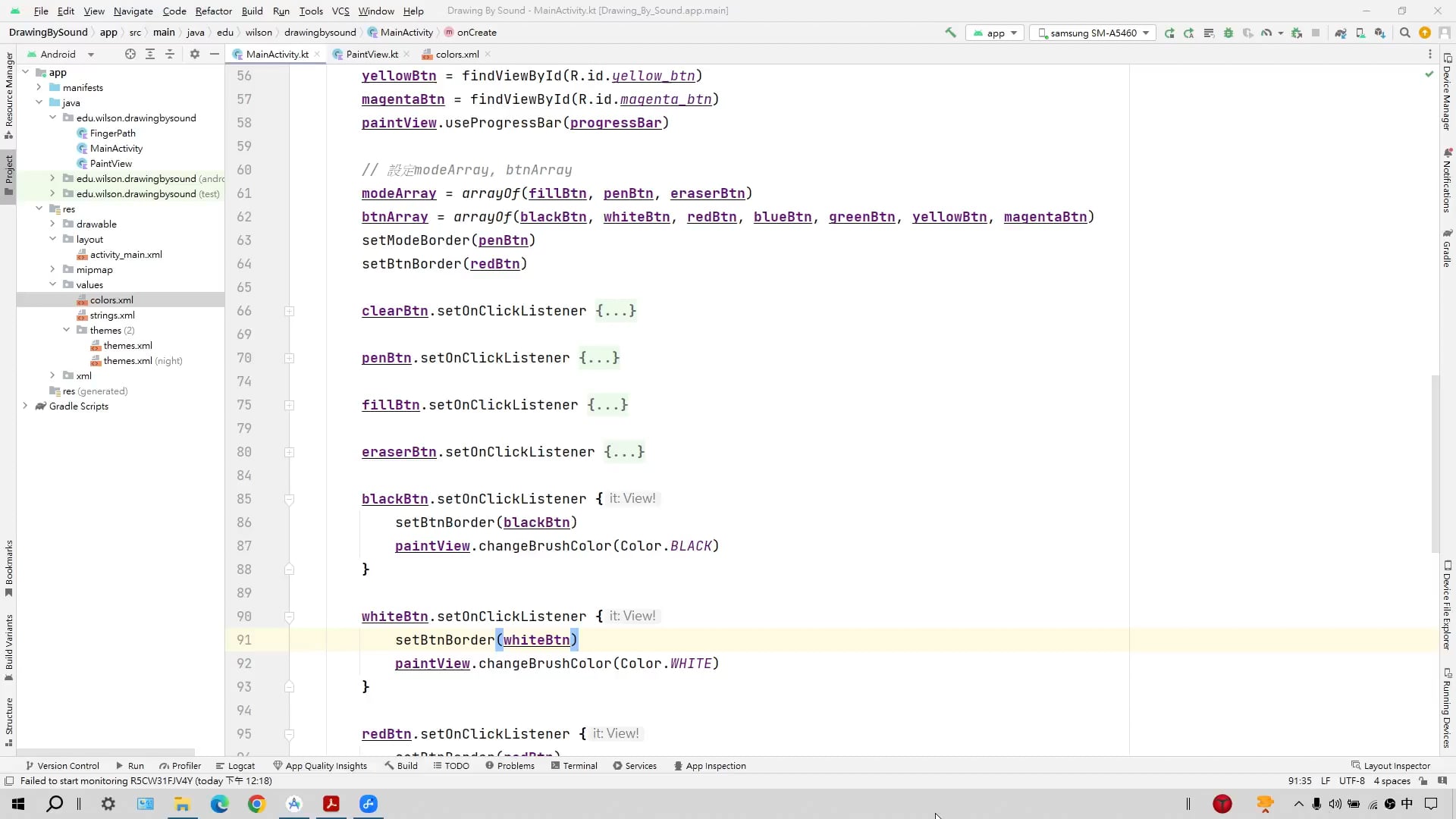Open the Refactor menu
1456x819 pixels.
213,11
